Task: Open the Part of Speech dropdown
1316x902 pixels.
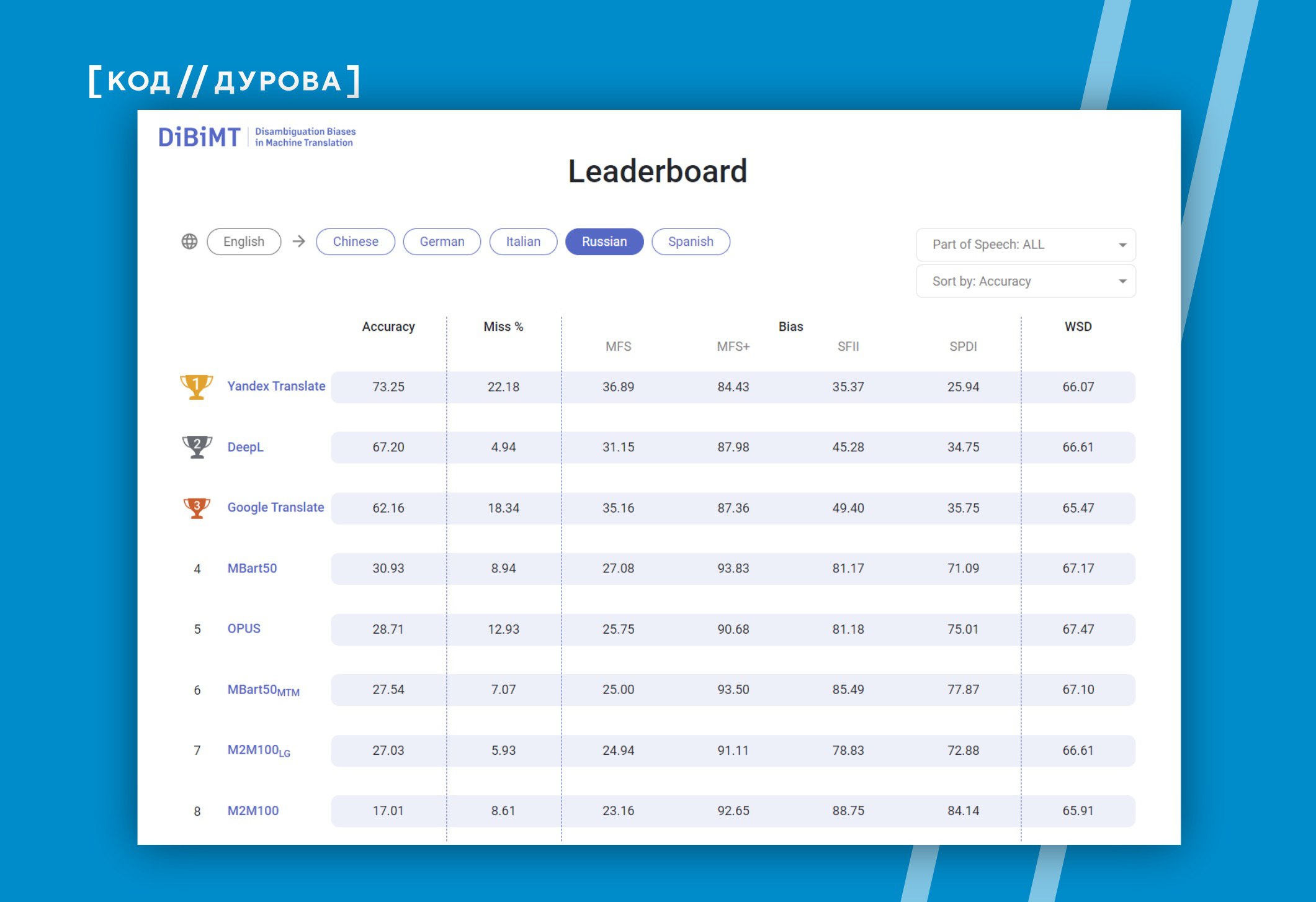Action: (1025, 245)
